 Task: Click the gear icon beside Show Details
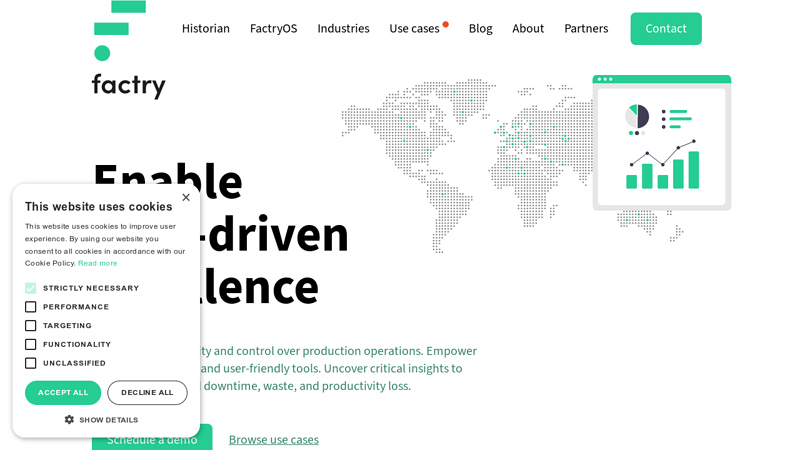pyautogui.click(x=69, y=419)
